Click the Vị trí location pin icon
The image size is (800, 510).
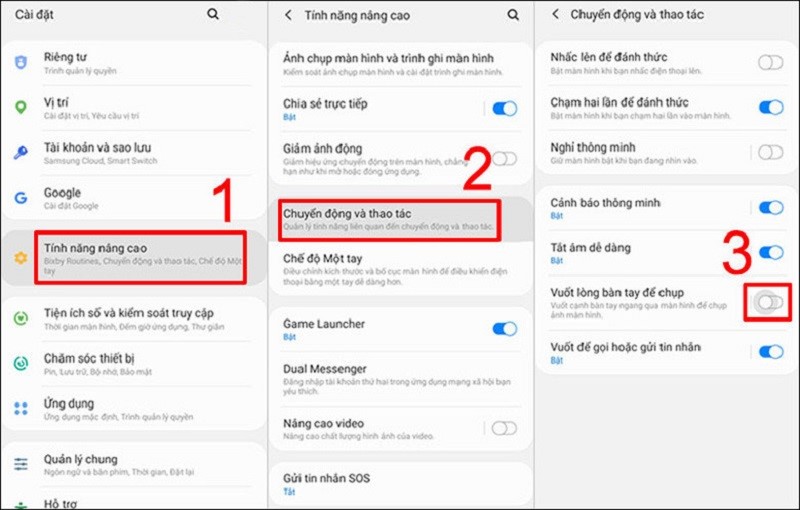(20, 107)
